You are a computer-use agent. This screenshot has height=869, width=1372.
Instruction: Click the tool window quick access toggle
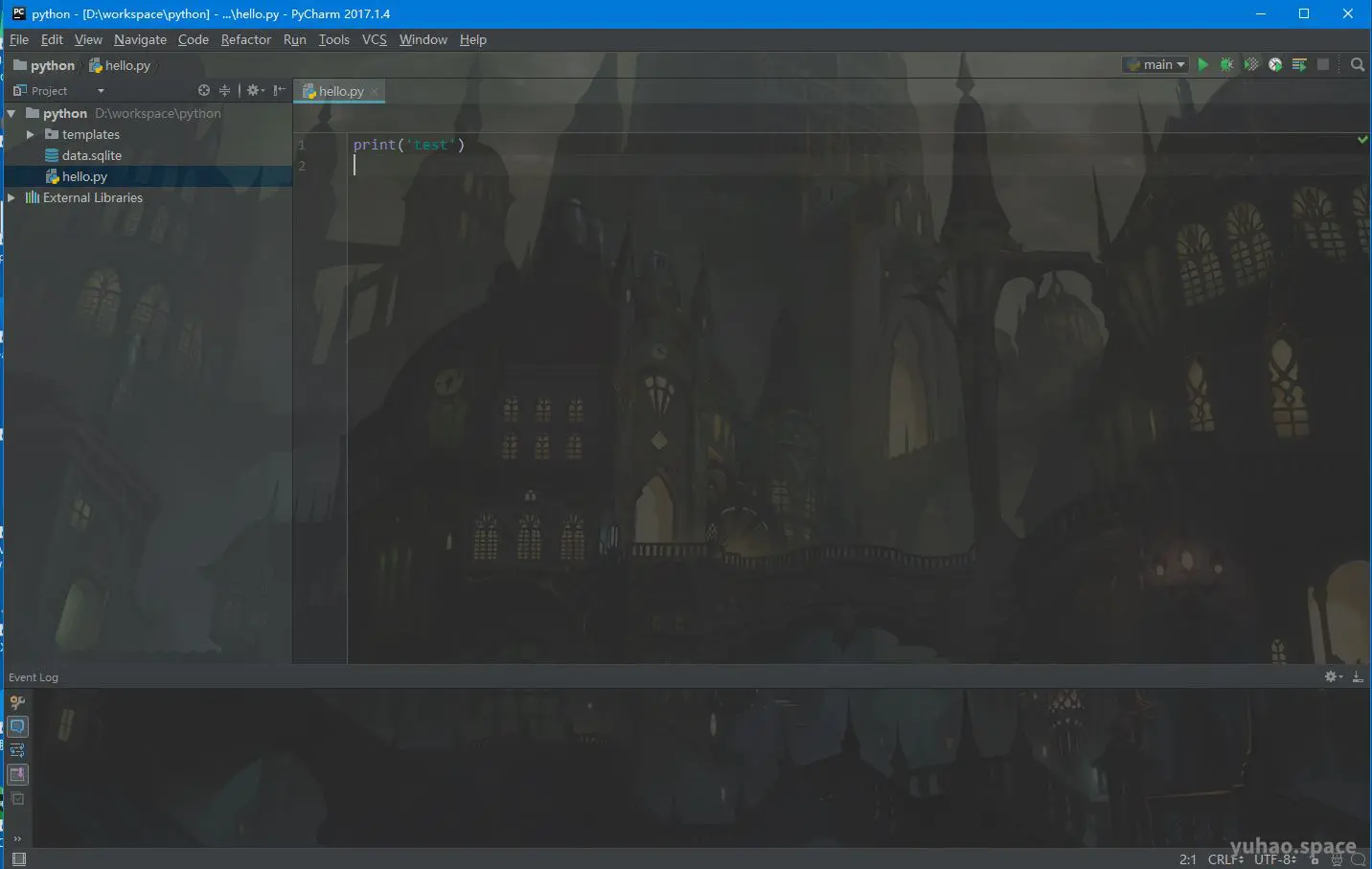(17, 858)
